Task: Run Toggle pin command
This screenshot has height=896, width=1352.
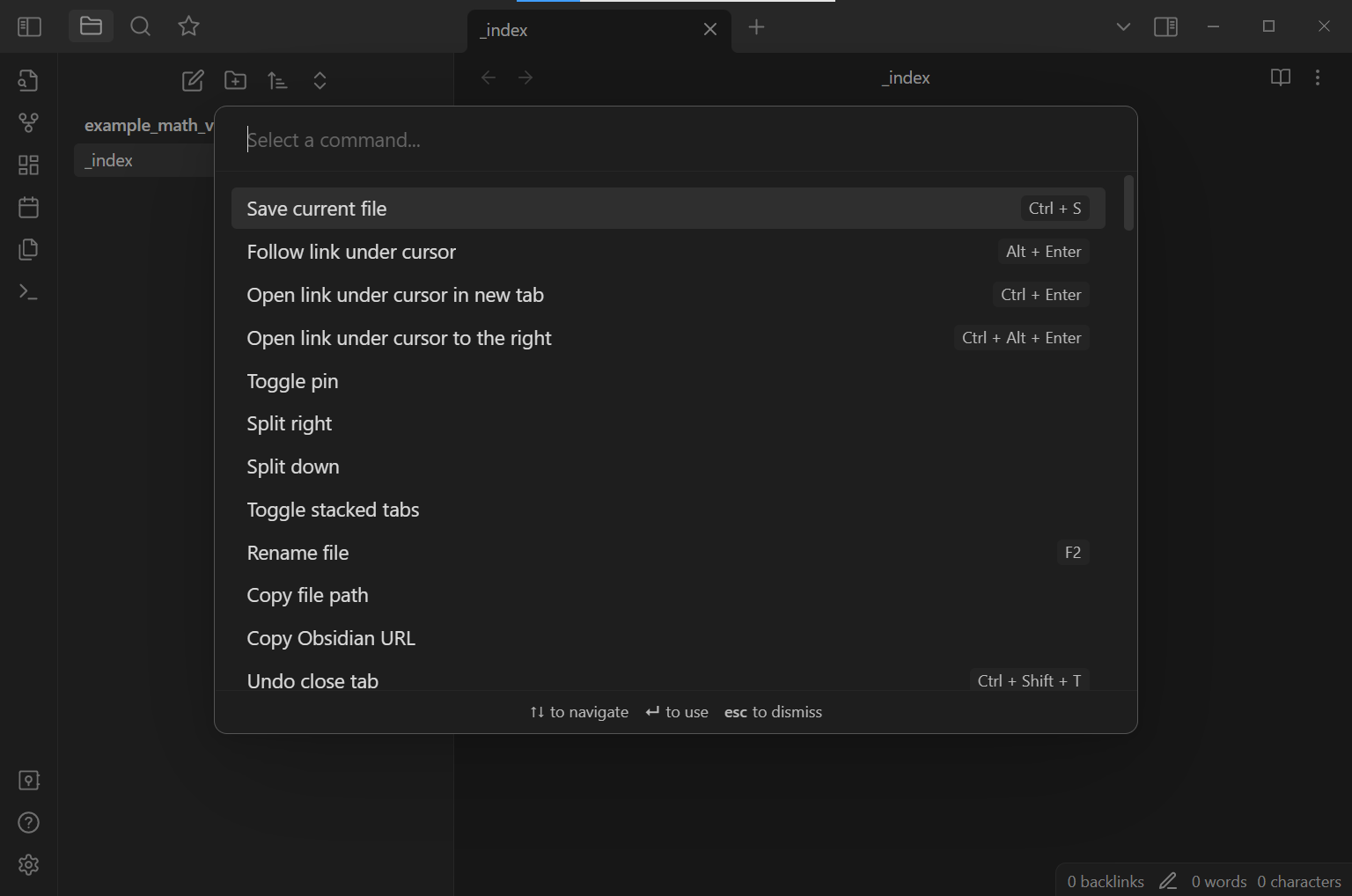Action: (668, 381)
